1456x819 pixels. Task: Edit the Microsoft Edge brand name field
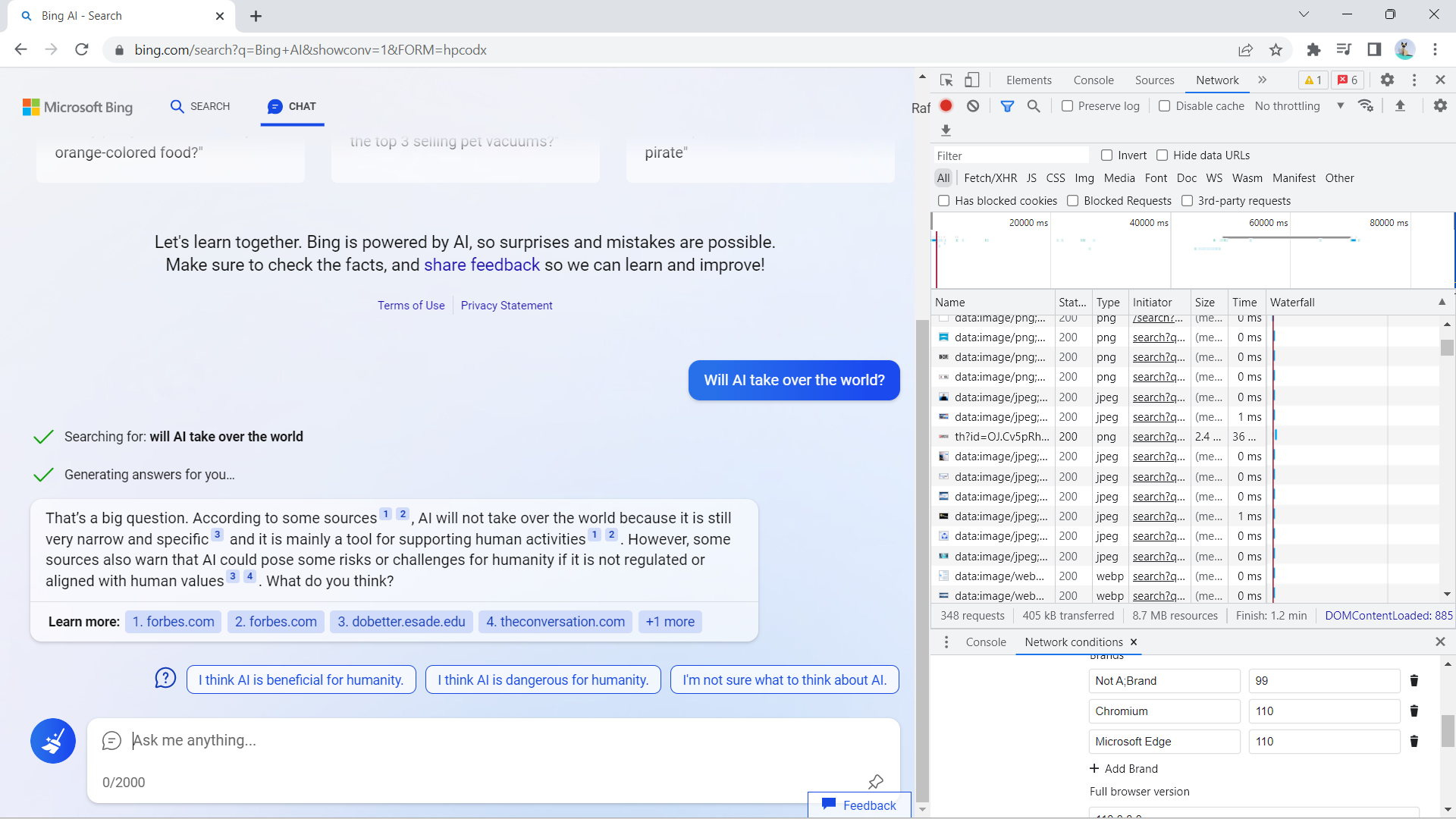point(1164,742)
